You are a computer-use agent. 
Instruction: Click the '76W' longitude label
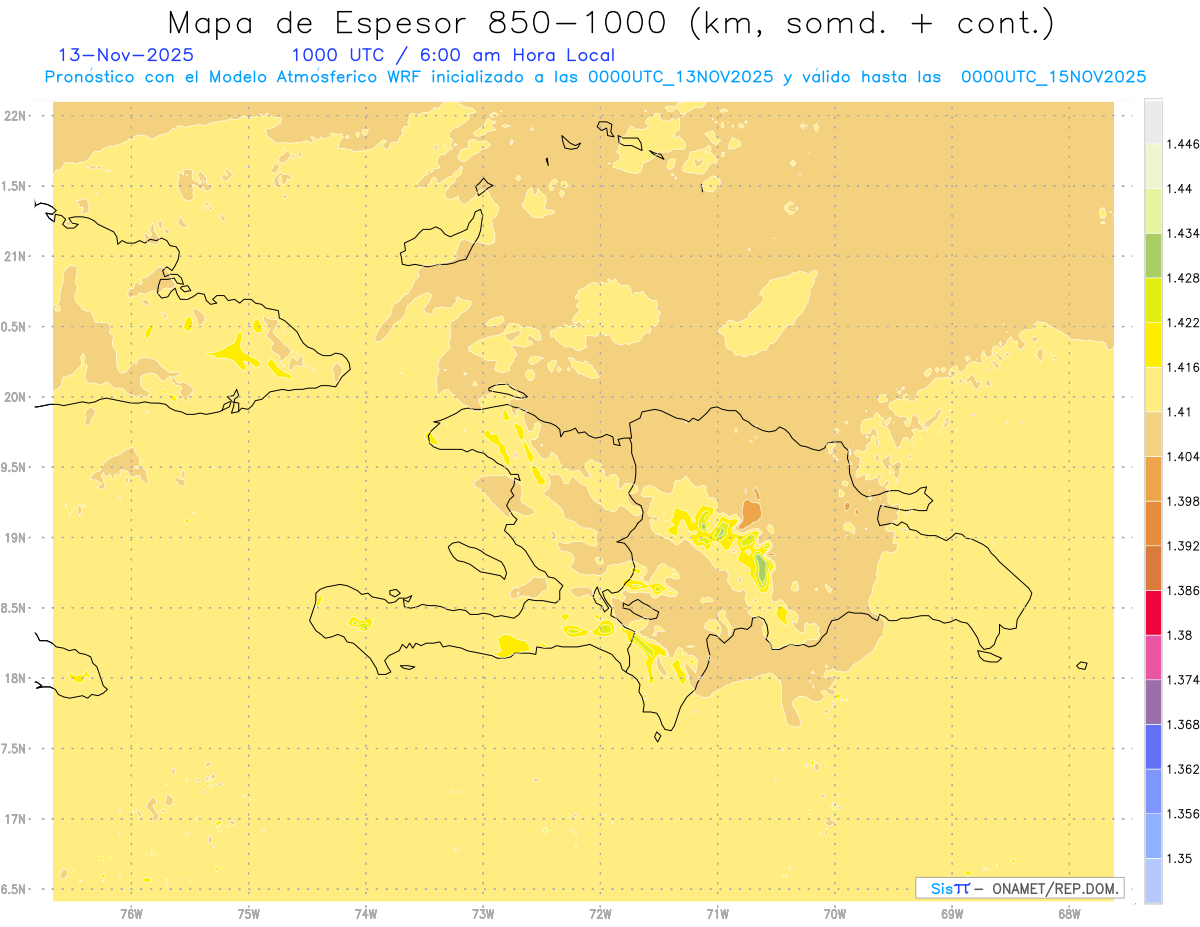tap(131, 914)
